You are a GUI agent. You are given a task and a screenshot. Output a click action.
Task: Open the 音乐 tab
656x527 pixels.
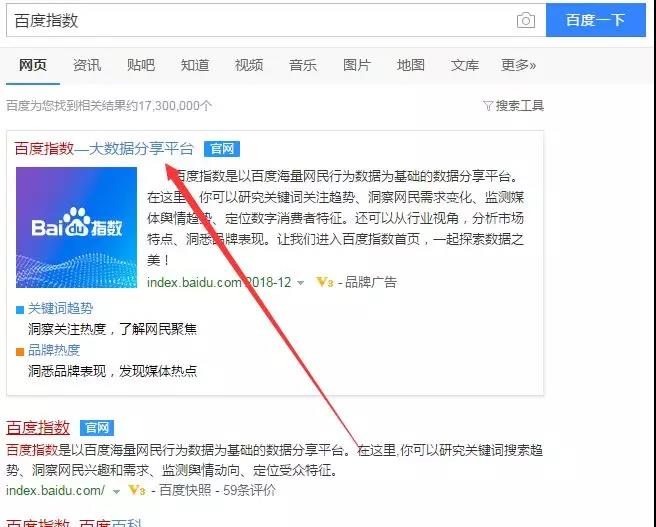(303, 65)
